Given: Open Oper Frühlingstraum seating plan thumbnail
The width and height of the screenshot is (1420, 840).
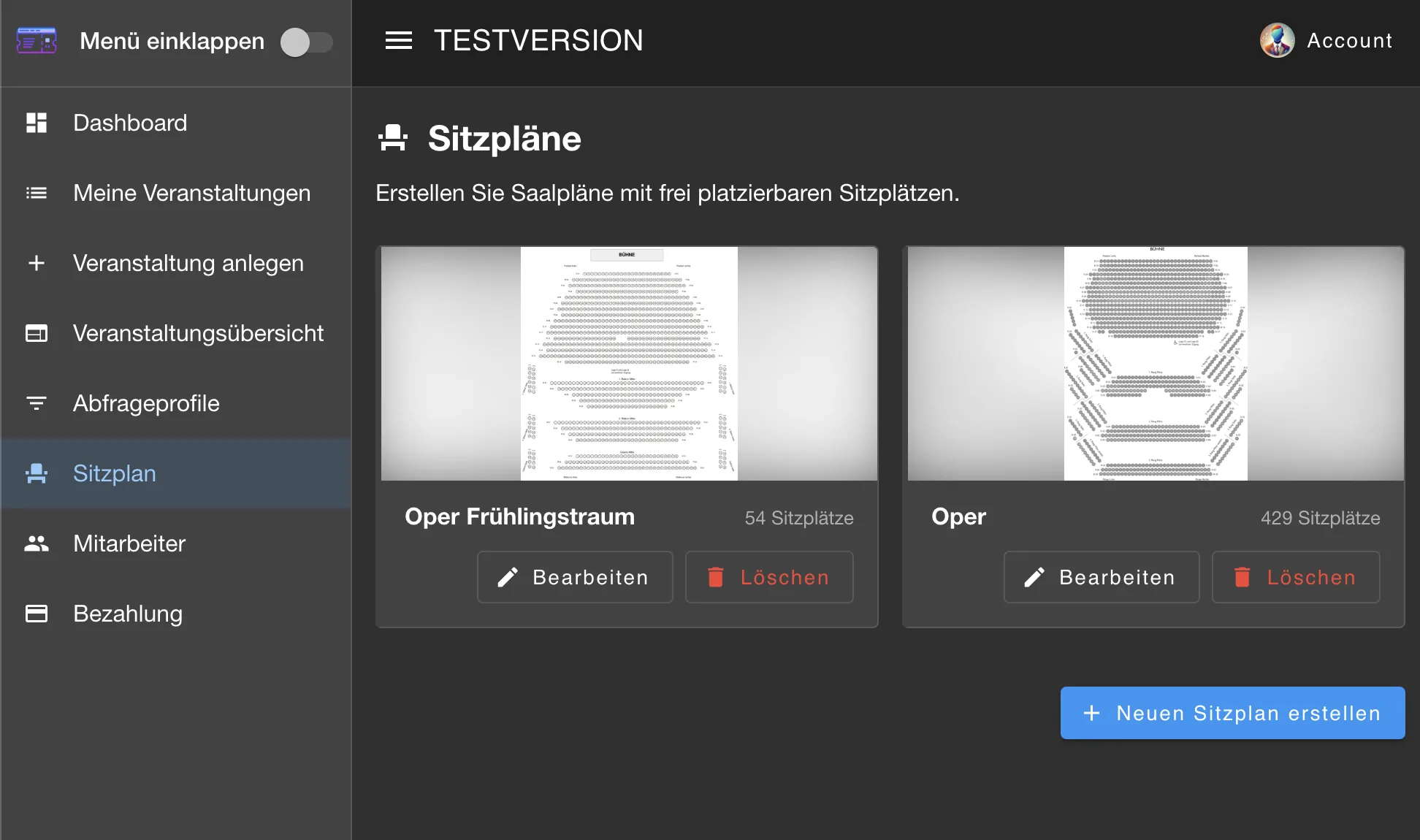Looking at the screenshot, I should click(x=629, y=364).
